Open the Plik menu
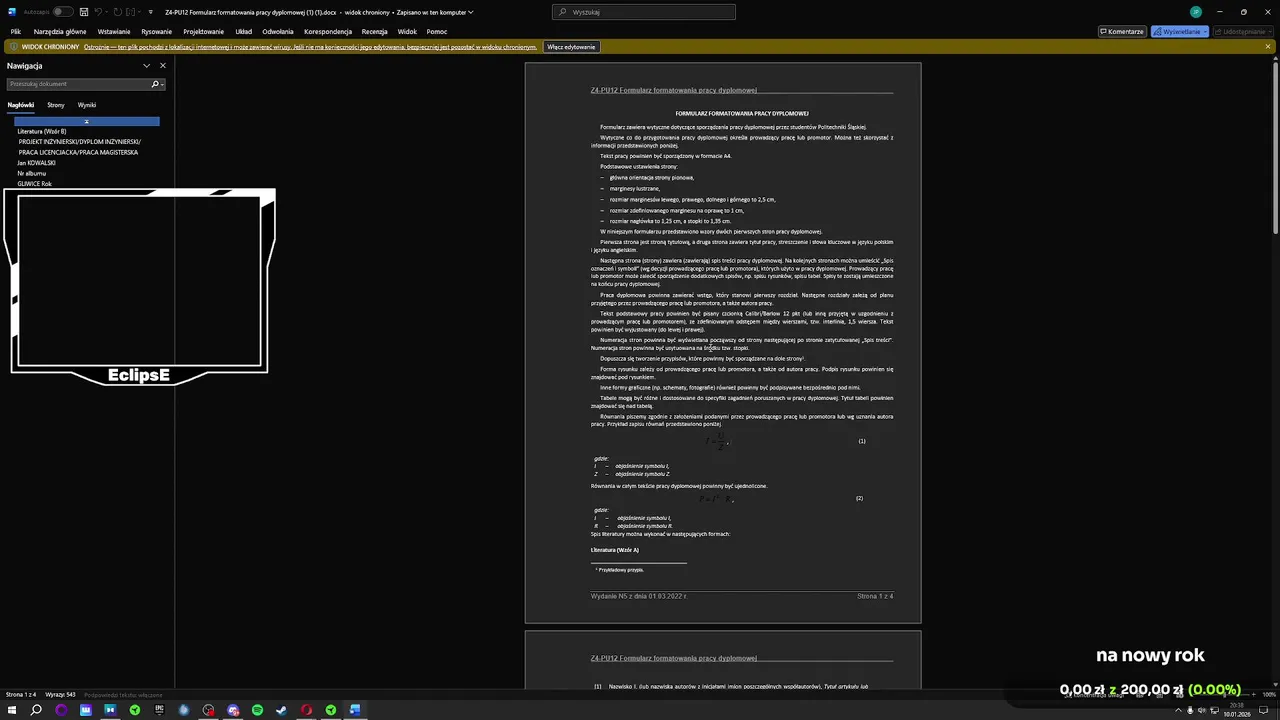This screenshot has width=1280, height=720. tap(16, 31)
